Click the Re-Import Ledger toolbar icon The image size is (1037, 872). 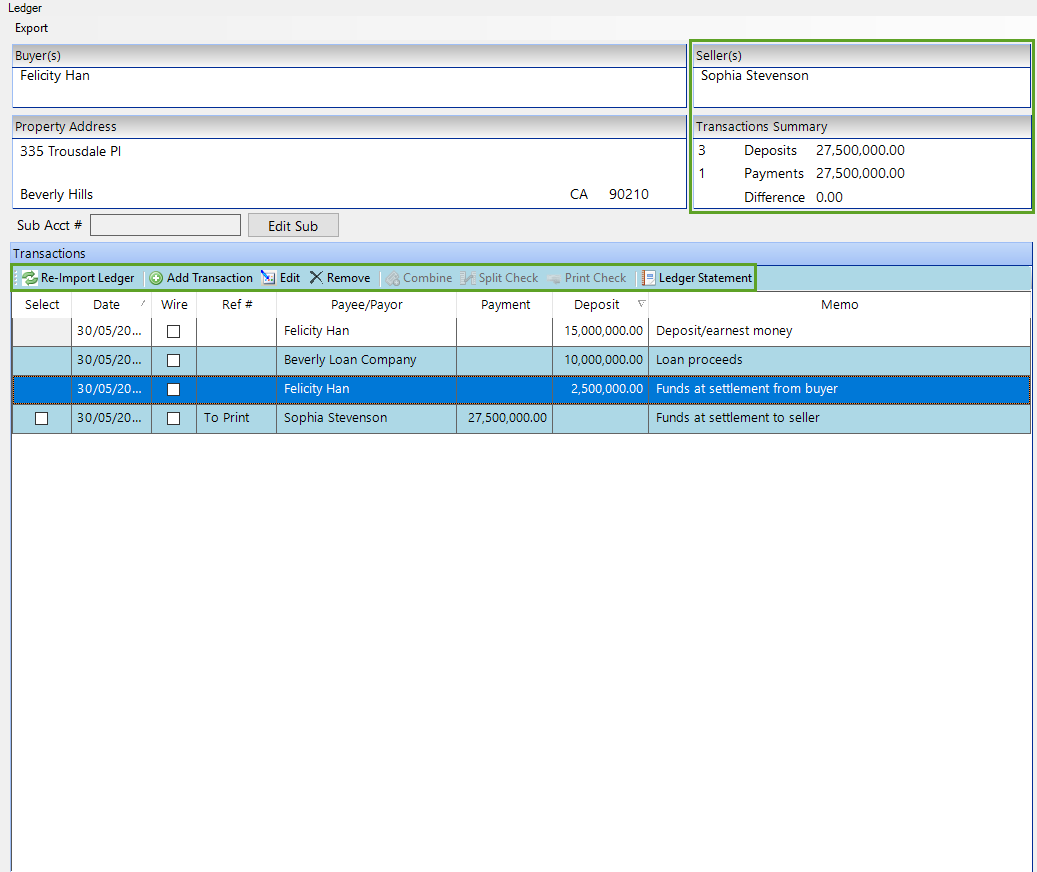(30, 278)
